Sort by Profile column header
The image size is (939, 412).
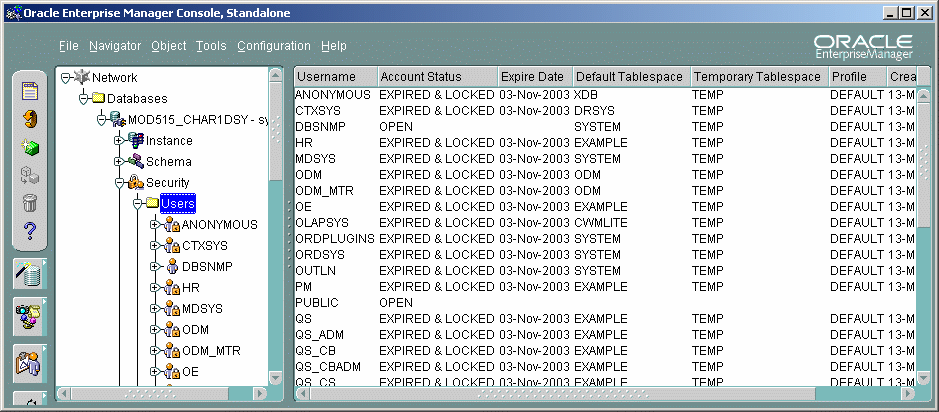tap(857, 77)
